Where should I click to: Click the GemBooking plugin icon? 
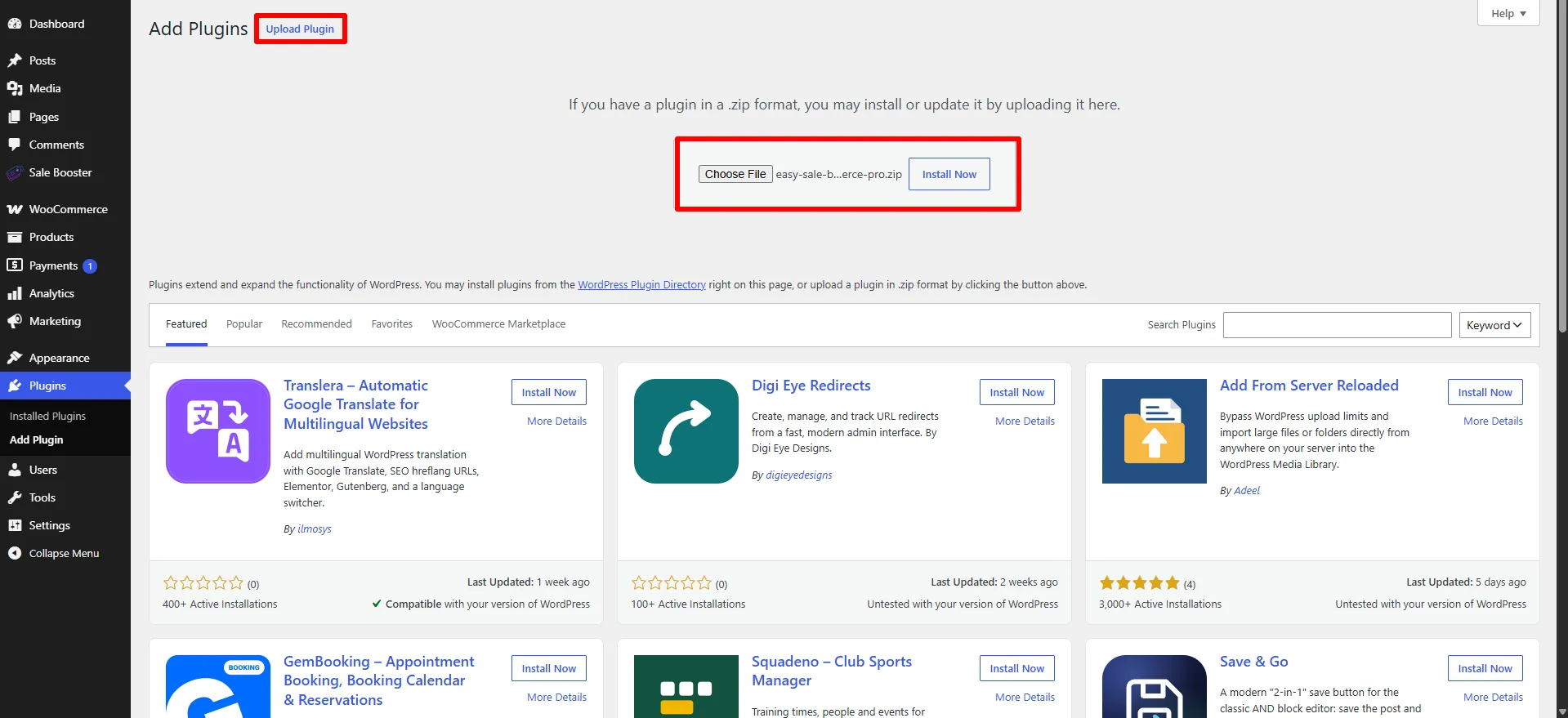(x=218, y=686)
